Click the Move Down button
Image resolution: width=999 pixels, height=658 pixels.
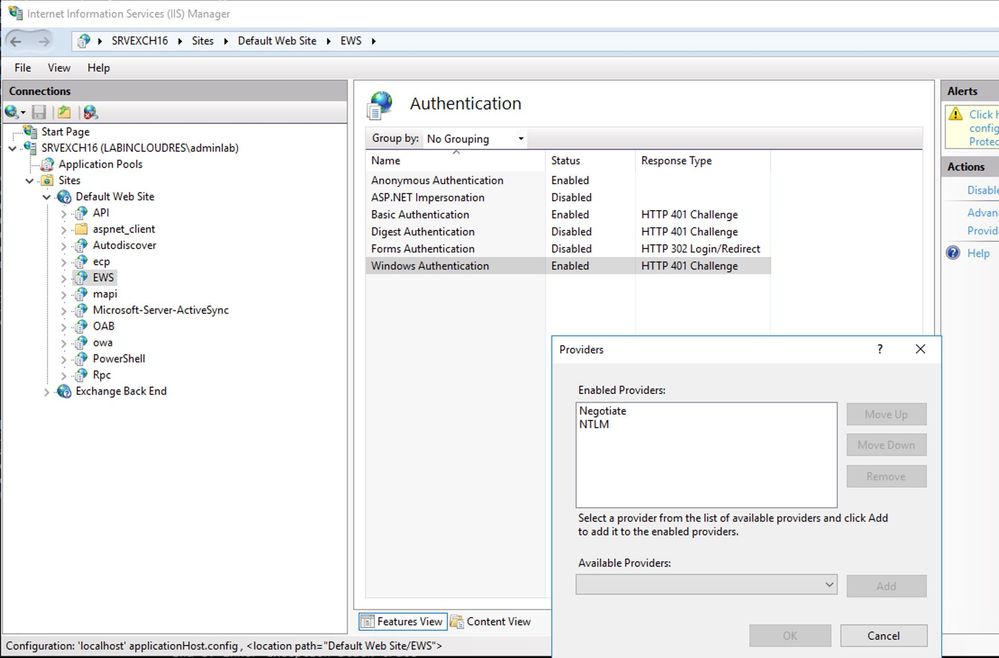886,445
